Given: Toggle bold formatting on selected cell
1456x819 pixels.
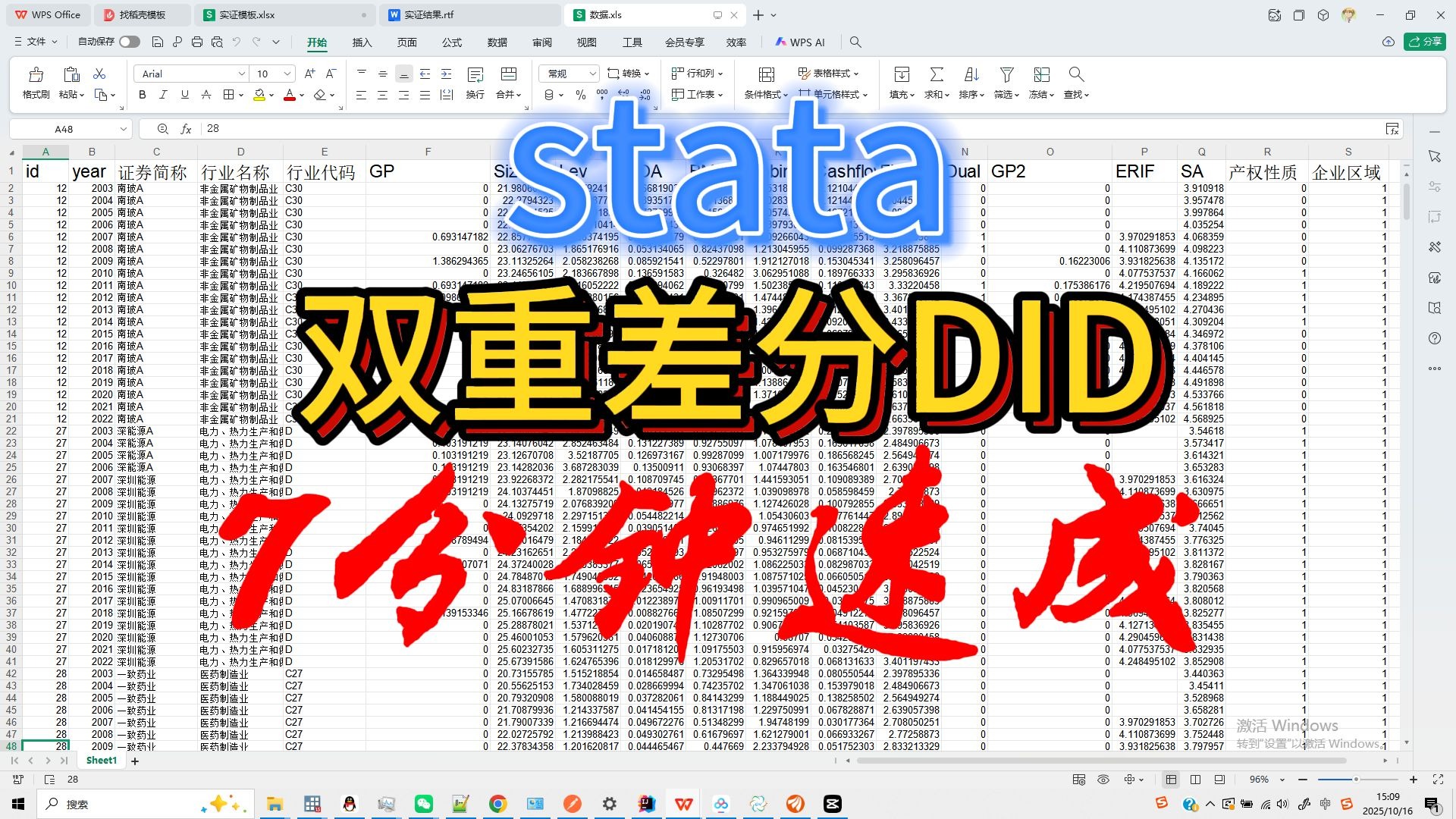Looking at the screenshot, I should 142,95.
